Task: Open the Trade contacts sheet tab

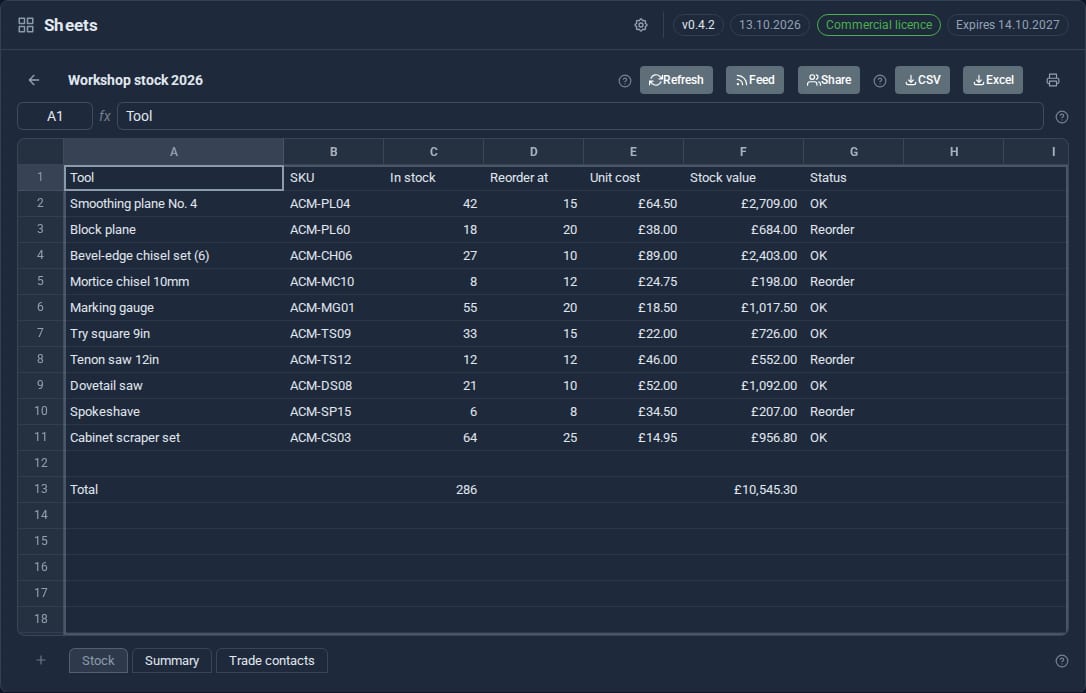Action: [272, 660]
